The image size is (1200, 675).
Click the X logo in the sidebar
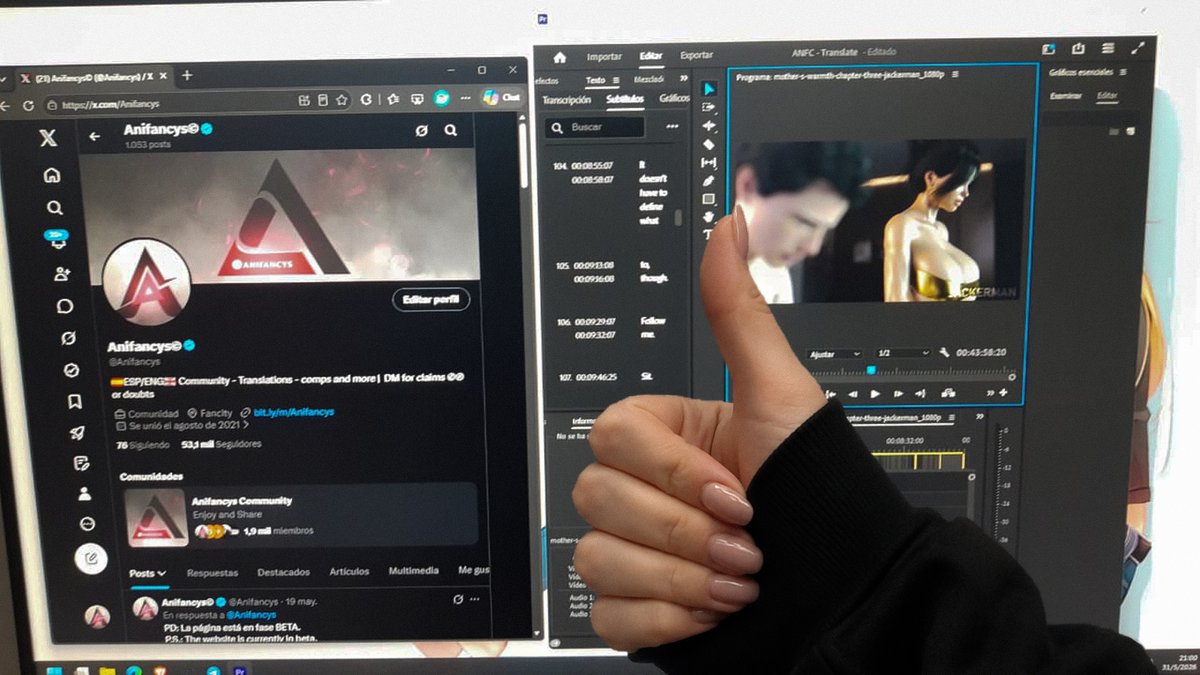tap(48, 139)
